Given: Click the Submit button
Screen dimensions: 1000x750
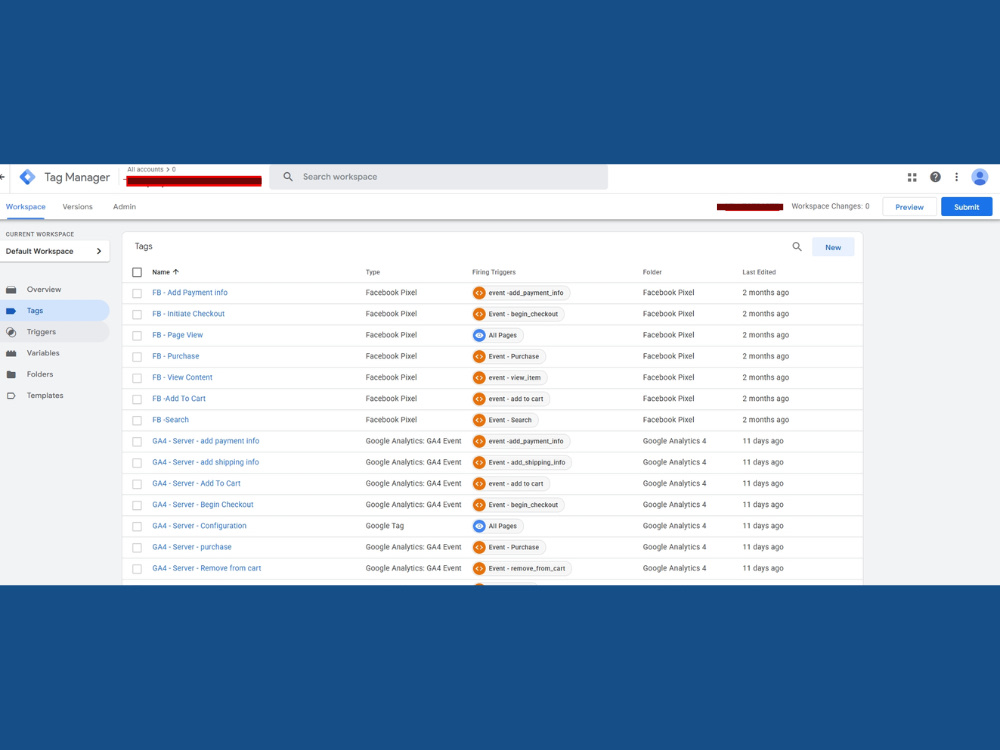Looking at the screenshot, I should click(x=966, y=207).
